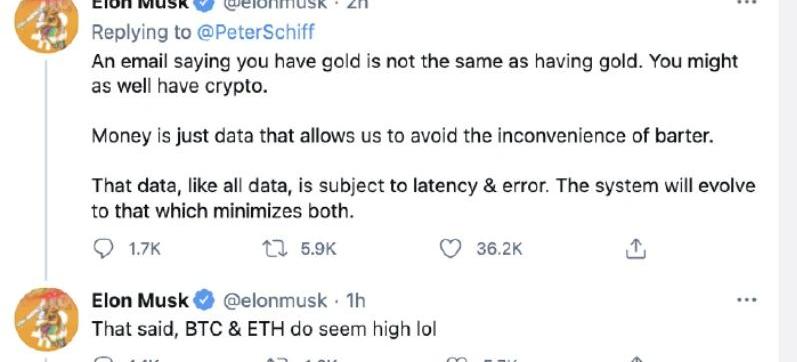Open the more options menu on the second tweet
This screenshot has height=362, width=797.
tap(747, 300)
